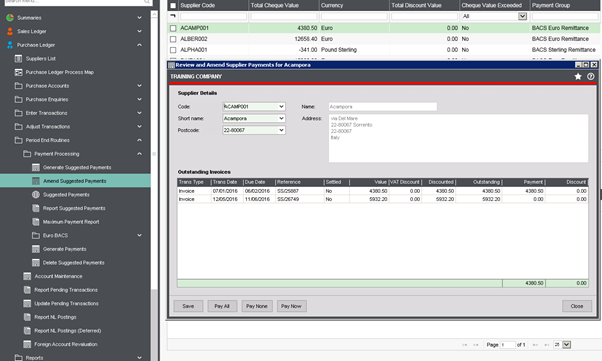602x361 pixels.
Task: Click the Save button
Action: (188, 306)
